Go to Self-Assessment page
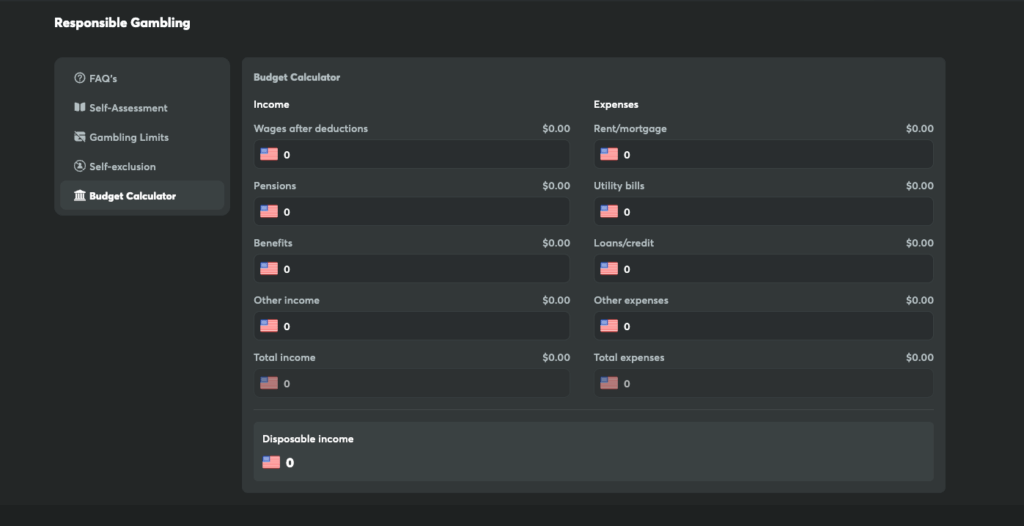This screenshot has height=526, width=1024. pos(128,108)
